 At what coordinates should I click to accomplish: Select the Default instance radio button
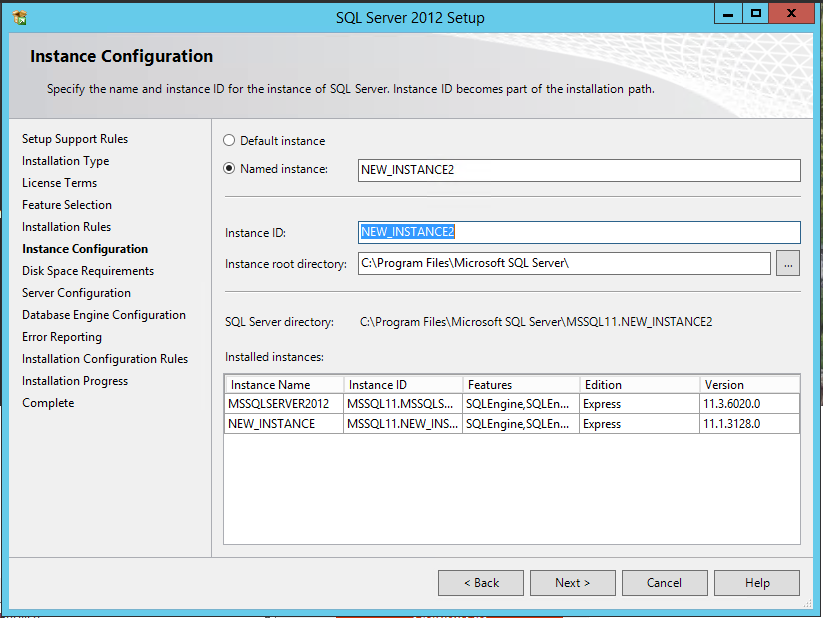(230, 141)
